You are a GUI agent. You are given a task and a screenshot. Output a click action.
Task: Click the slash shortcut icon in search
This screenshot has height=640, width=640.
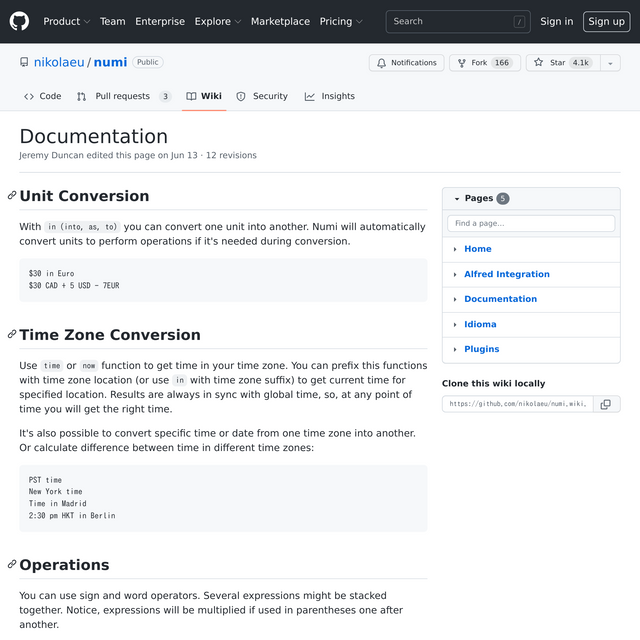pyautogui.click(x=519, y=22)
